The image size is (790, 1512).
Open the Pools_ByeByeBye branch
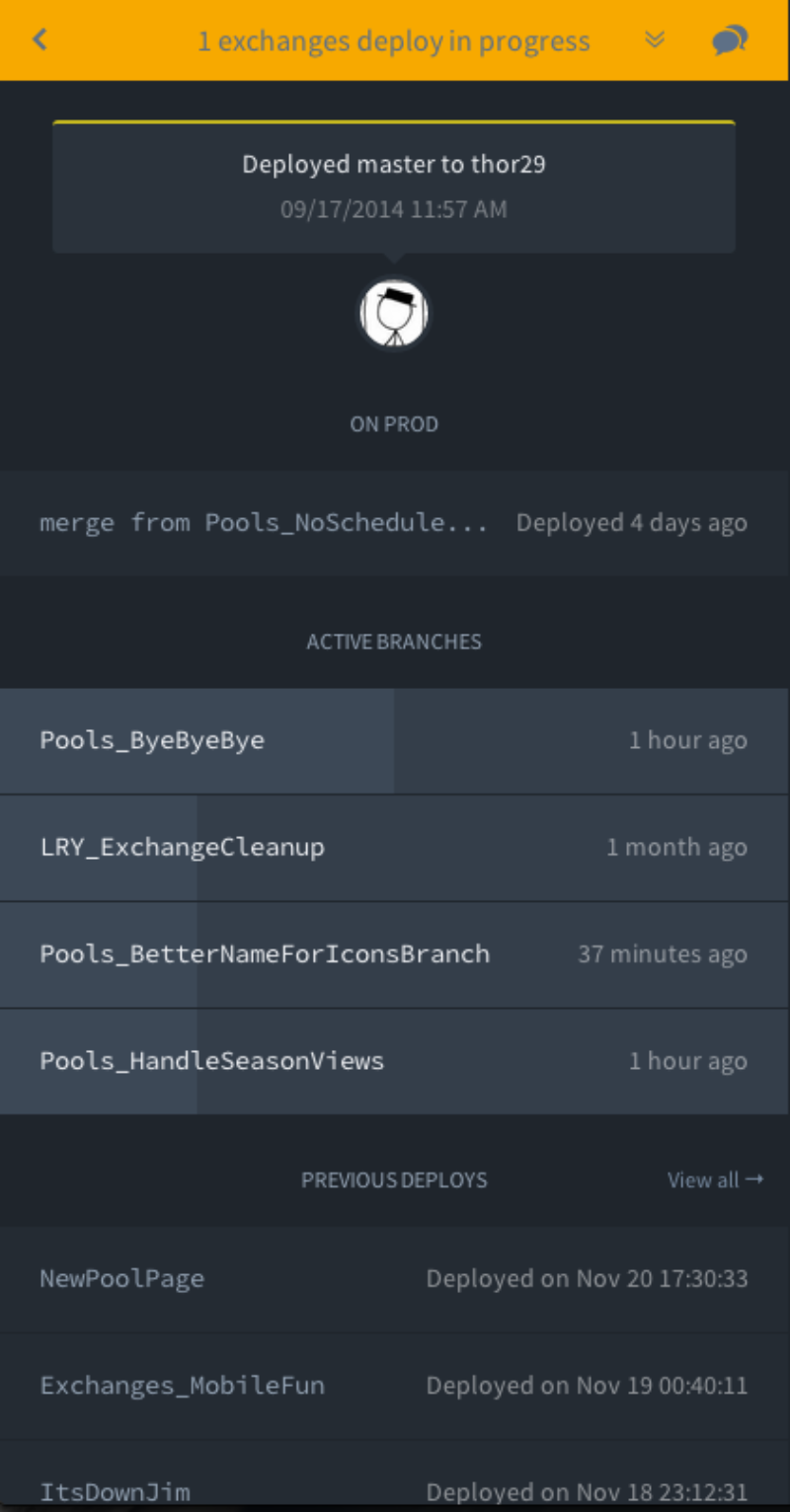click(395, 741)
